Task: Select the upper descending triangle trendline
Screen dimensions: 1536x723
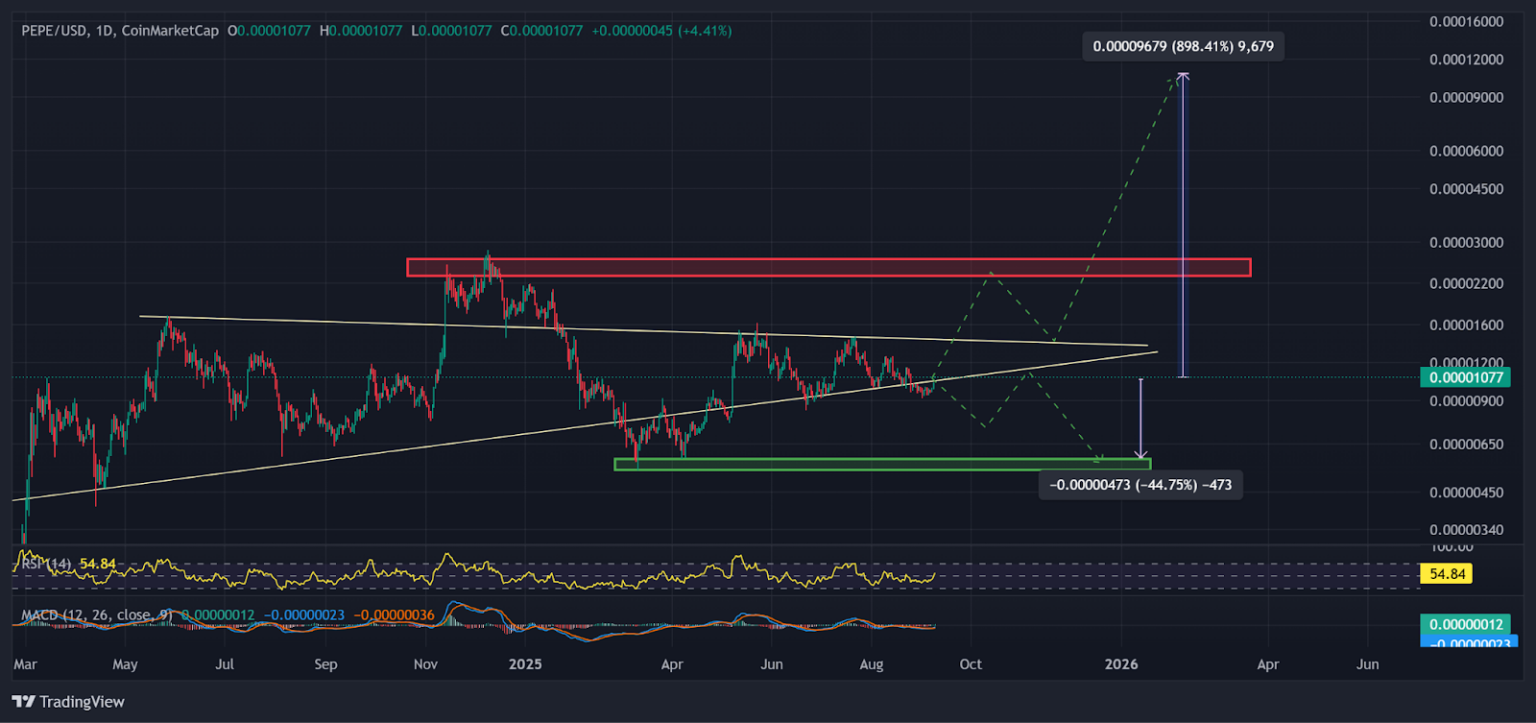Action: (643, 331)
